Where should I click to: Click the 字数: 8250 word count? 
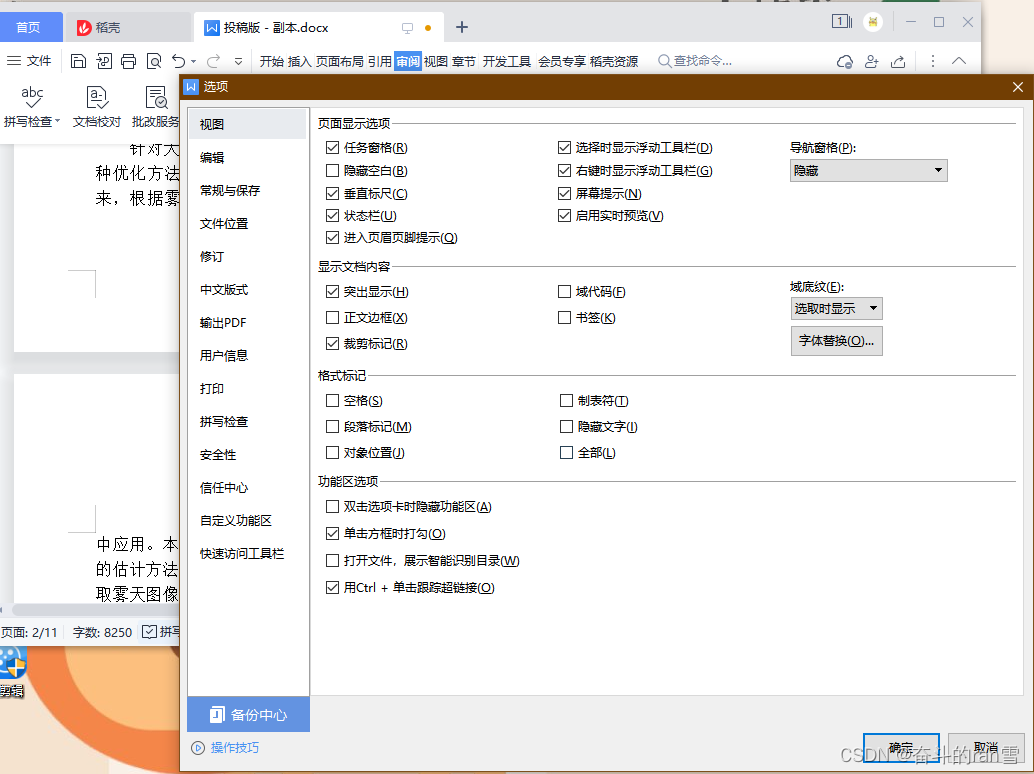pyautogui.click(x=102, y=632)
